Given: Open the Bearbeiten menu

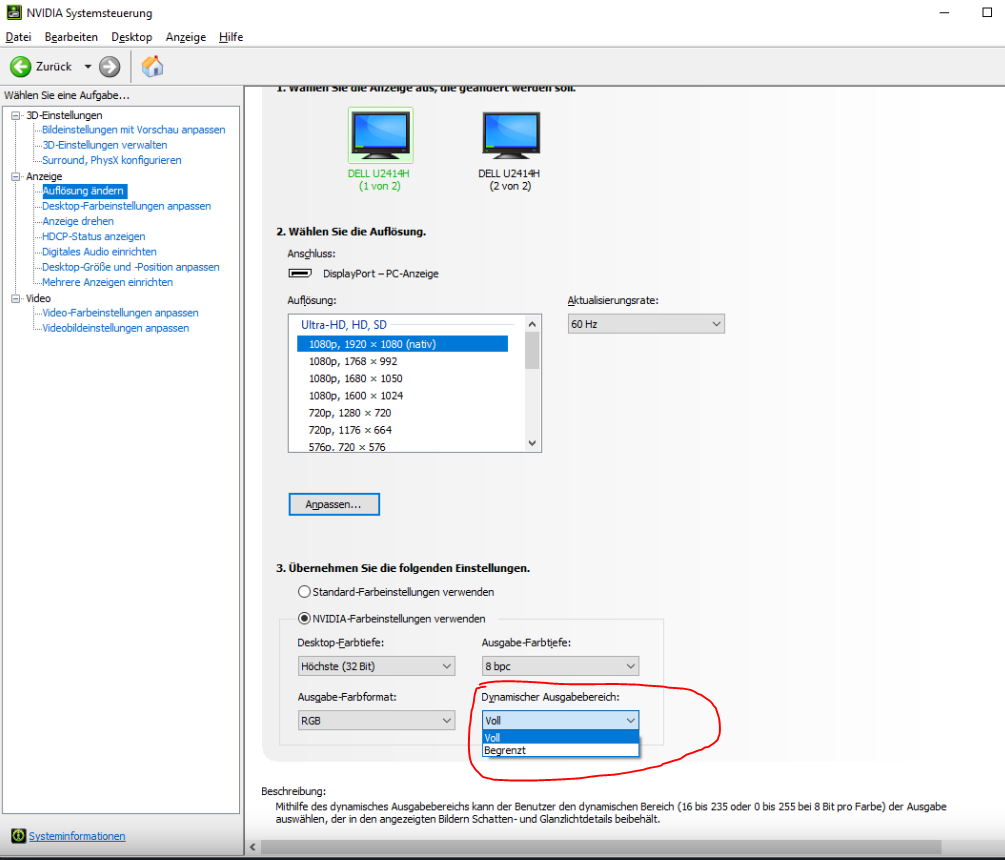Looking at the screenshot, I should (71, 37).
